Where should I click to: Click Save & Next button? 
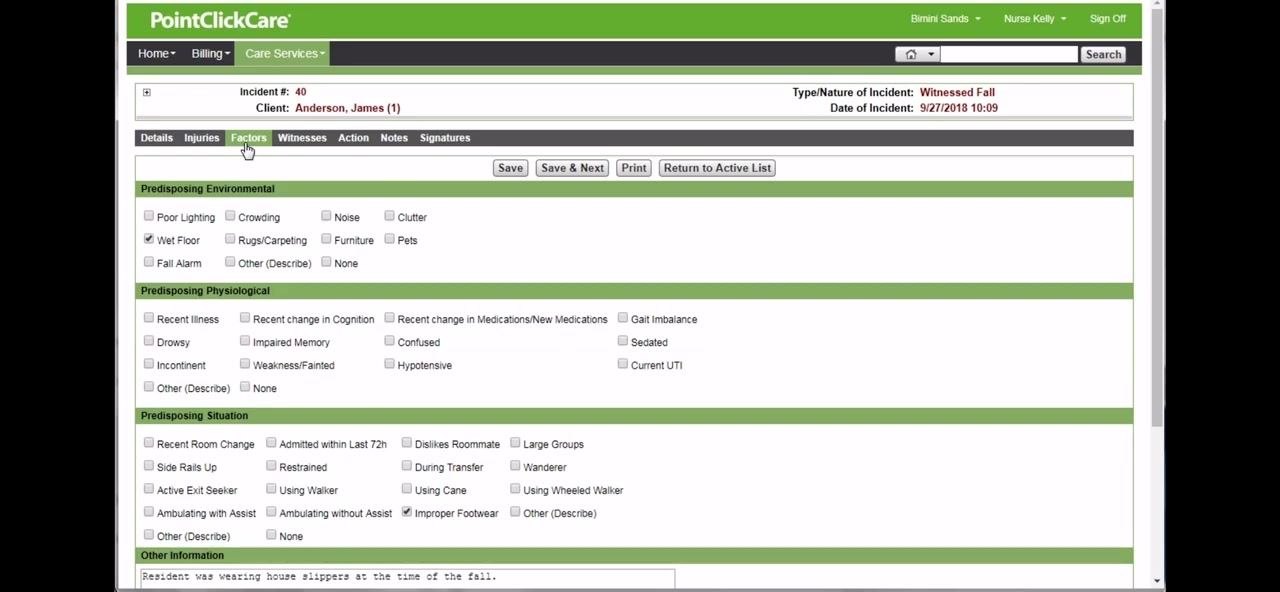click(x=572, y=168)
